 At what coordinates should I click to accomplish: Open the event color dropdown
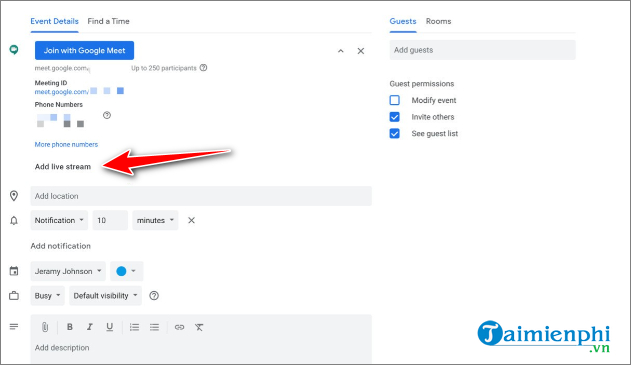click(126, 271)
